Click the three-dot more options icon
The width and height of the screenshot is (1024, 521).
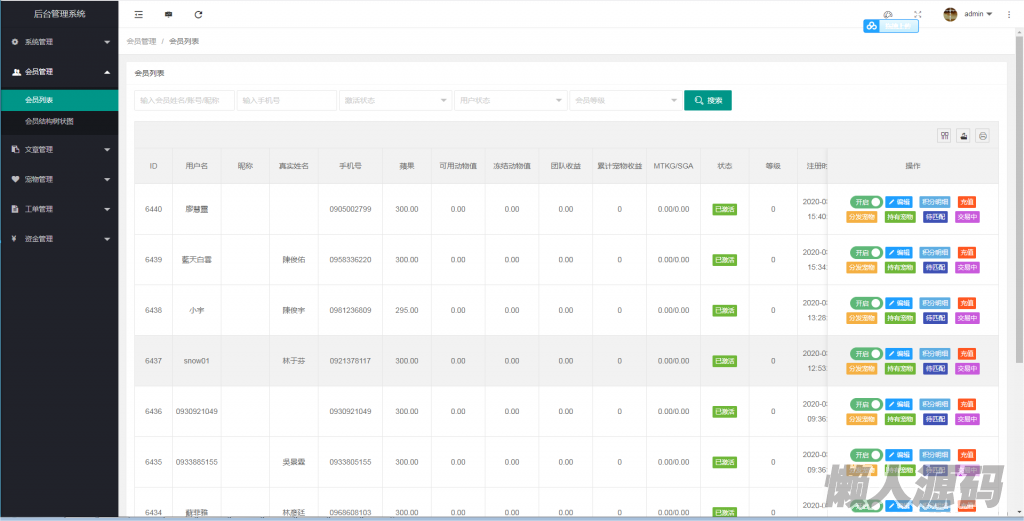coord(1008,14)
